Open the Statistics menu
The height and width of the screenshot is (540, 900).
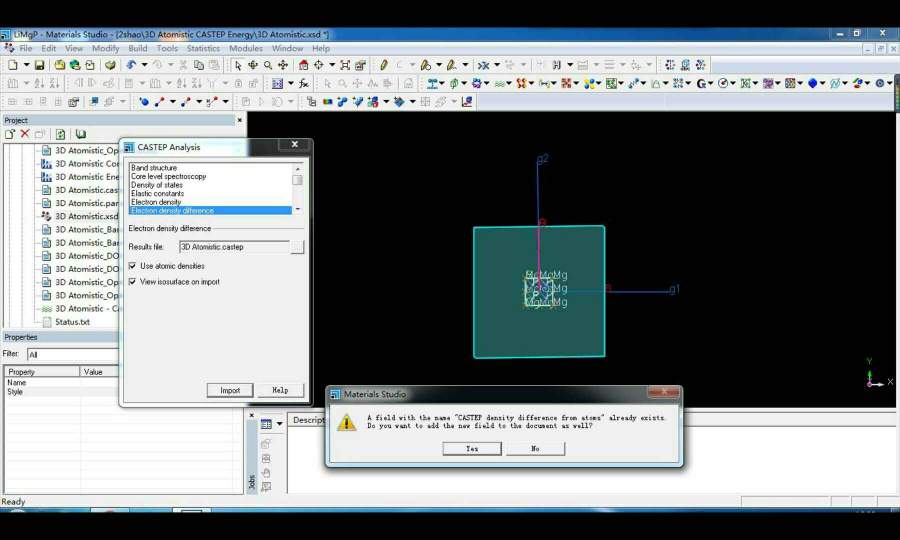[203, 48]
